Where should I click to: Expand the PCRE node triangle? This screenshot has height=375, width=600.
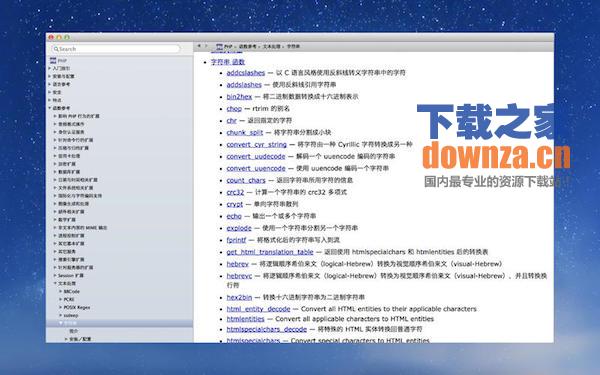60,300
